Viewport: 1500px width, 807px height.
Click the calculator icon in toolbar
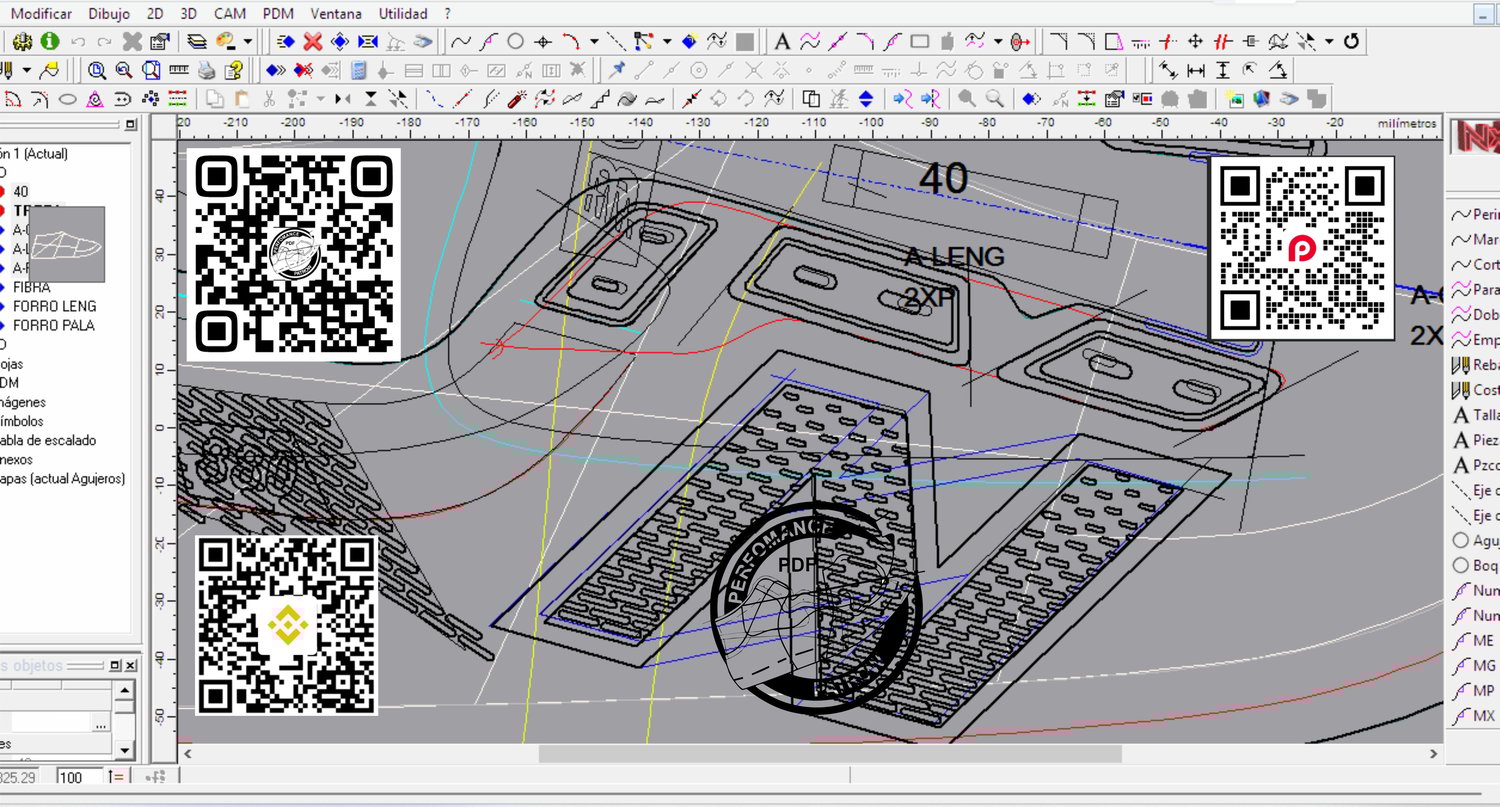358,71
